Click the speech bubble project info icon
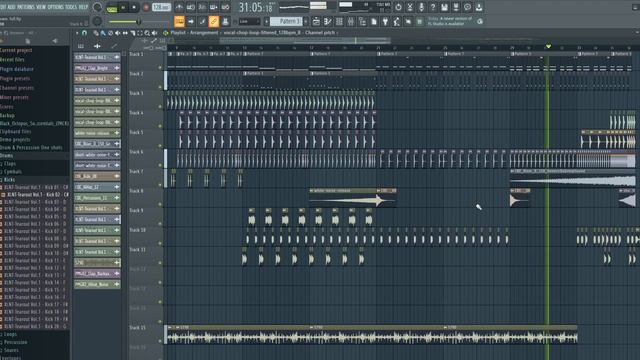Screen dimensions: 640x360 click(467, 7)
